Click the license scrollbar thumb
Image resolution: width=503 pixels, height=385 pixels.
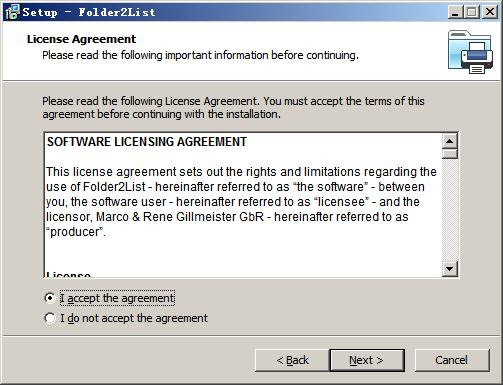[x=449, y=154]
